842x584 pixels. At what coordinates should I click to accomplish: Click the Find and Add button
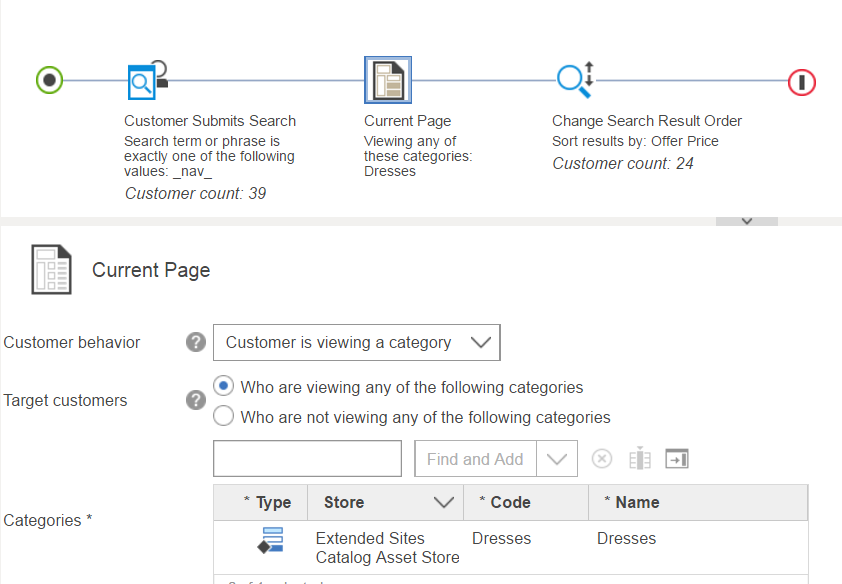pos(475,459)
